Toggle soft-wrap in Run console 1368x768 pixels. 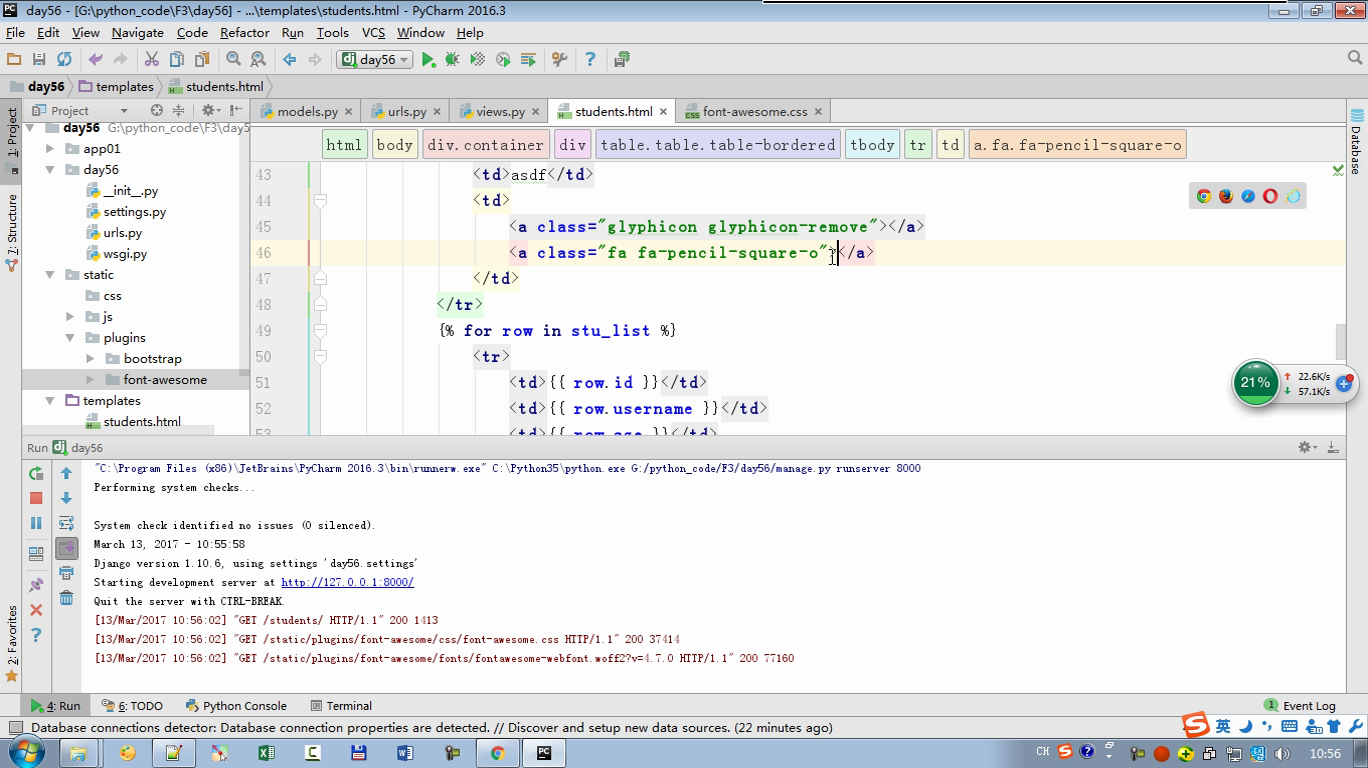[x=66, y=523]
